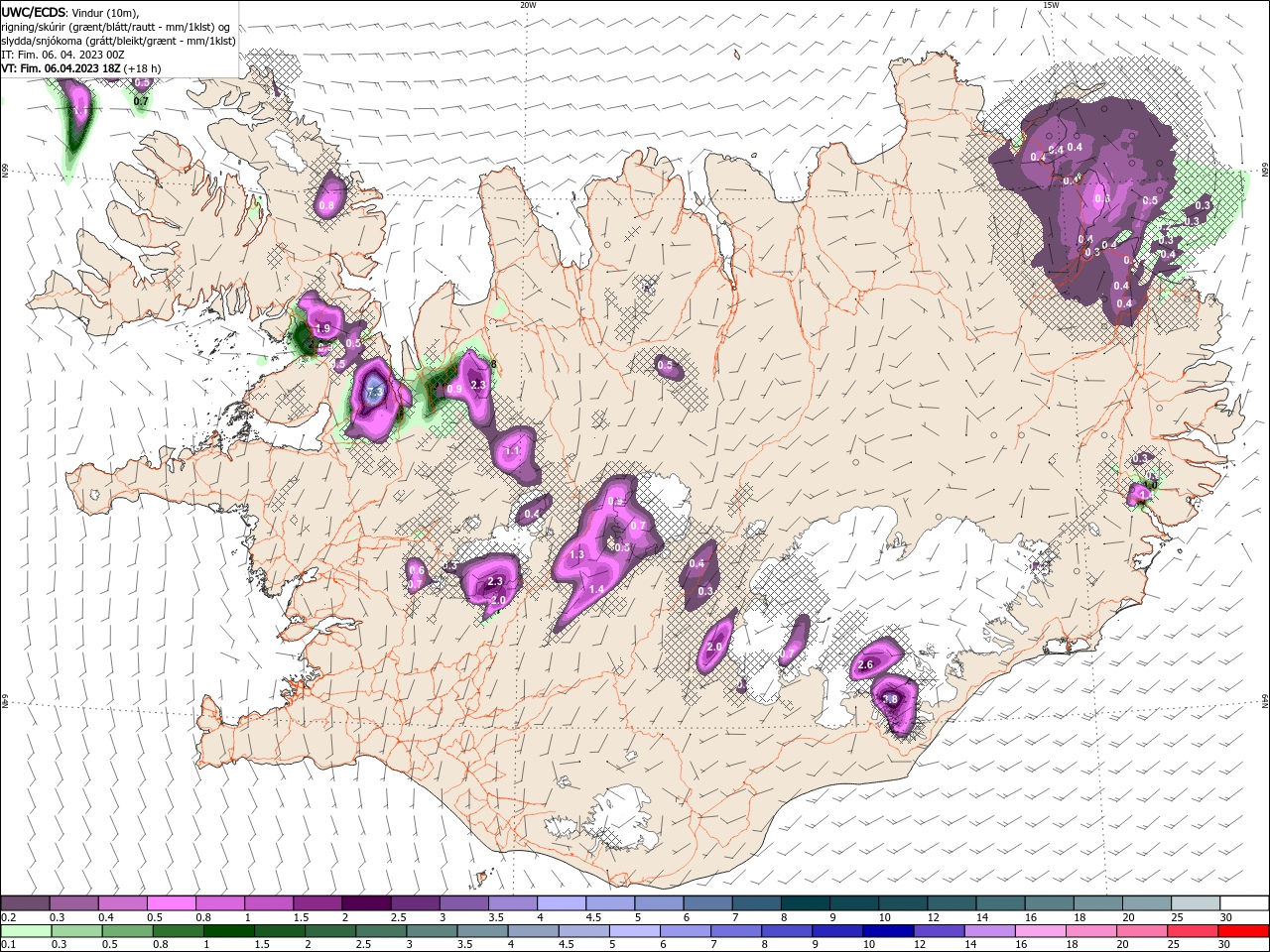Select the 4 grey-blue swatch in the lower legend
The height and width of the screenshot is (952, 1270).
[532, 931]
